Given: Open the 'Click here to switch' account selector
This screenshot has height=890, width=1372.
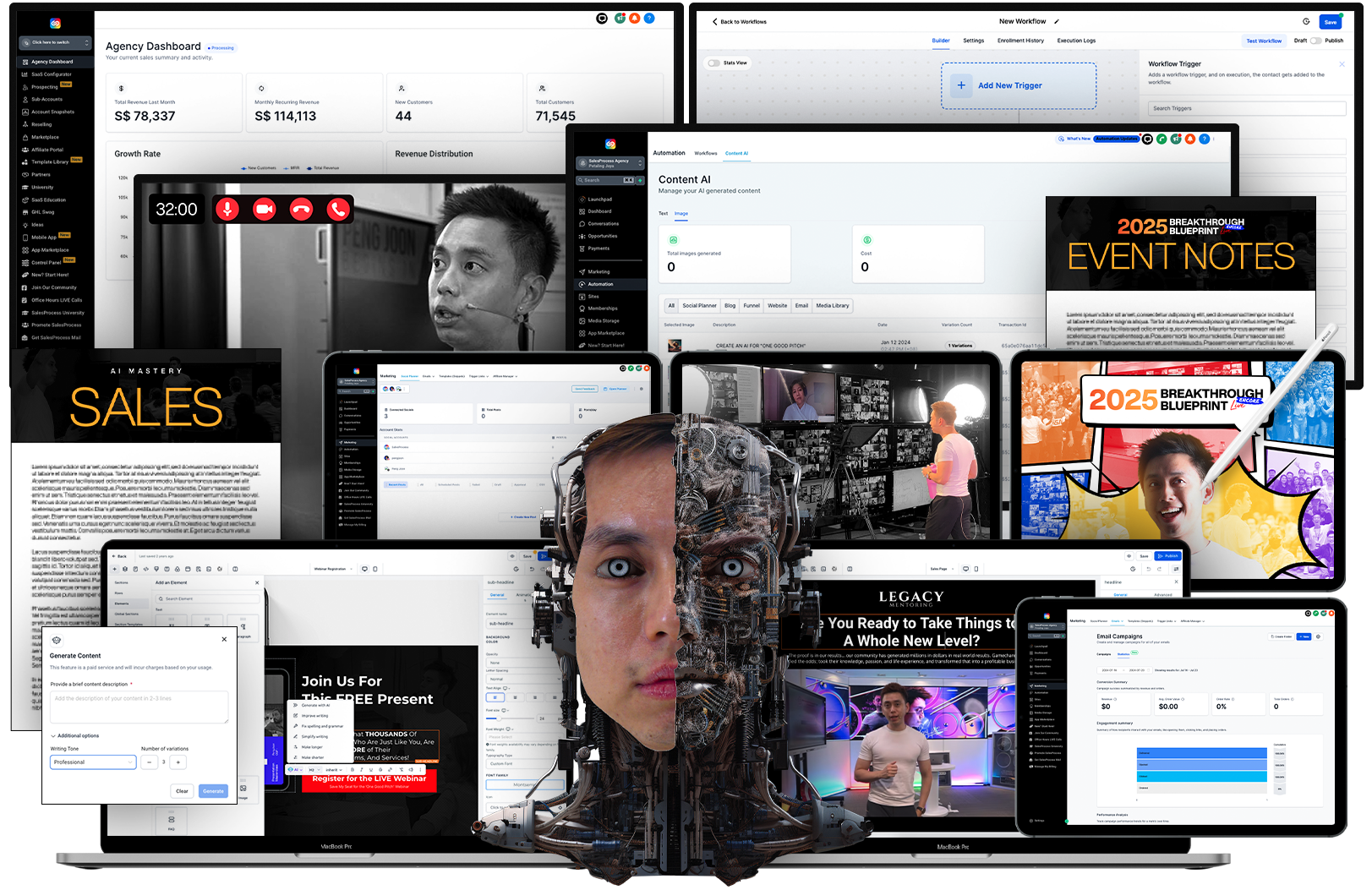Looking at the screenshot, I should click(x=56, y=42).
